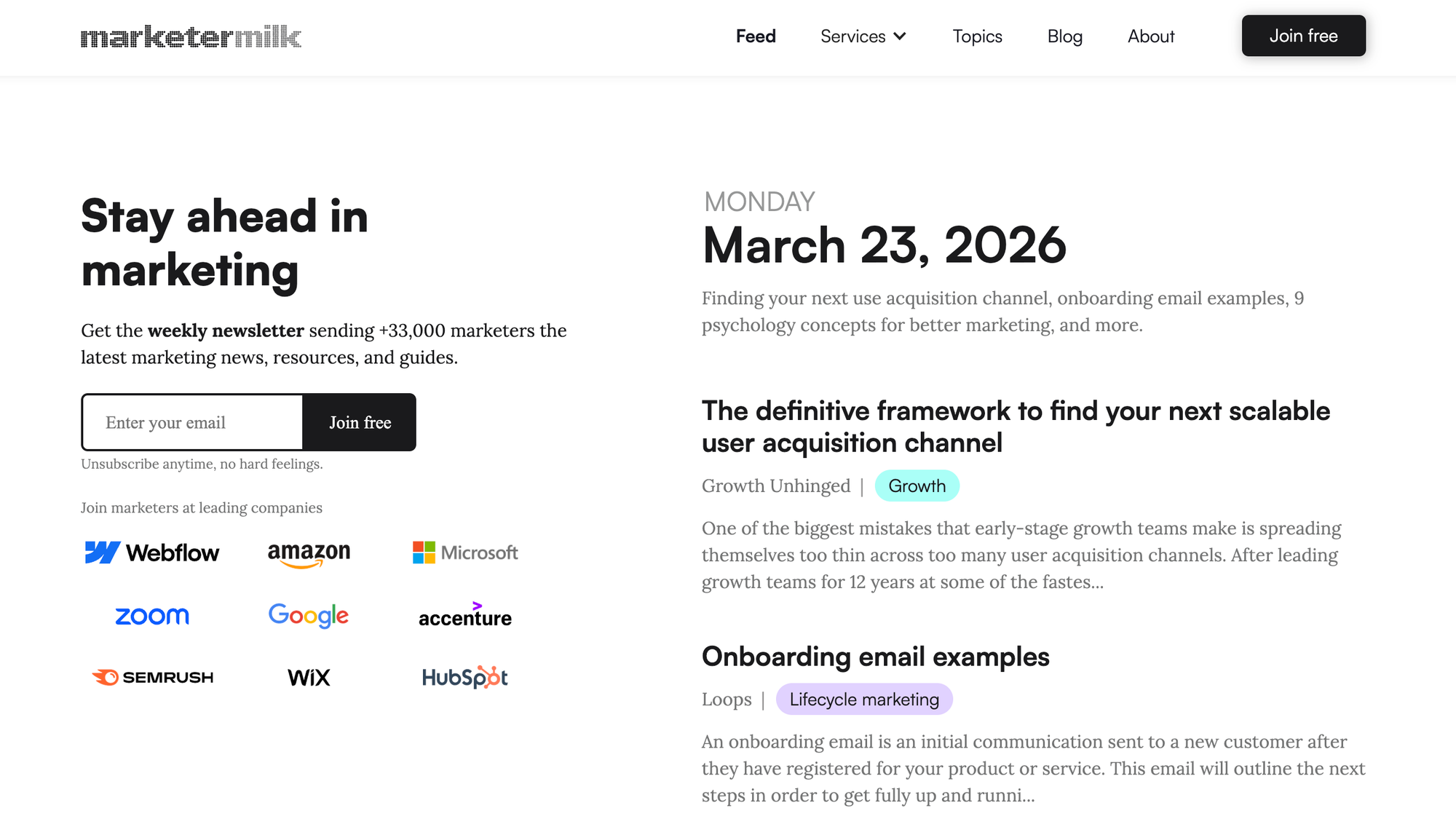Select the Growth topic tag
The width and height of the screenshot is (1456, 840).
pos(917,486)
